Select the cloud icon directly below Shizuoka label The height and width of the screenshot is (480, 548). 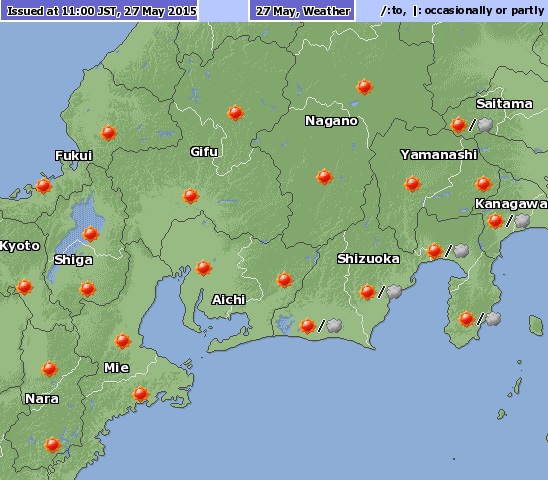point(394,292)
